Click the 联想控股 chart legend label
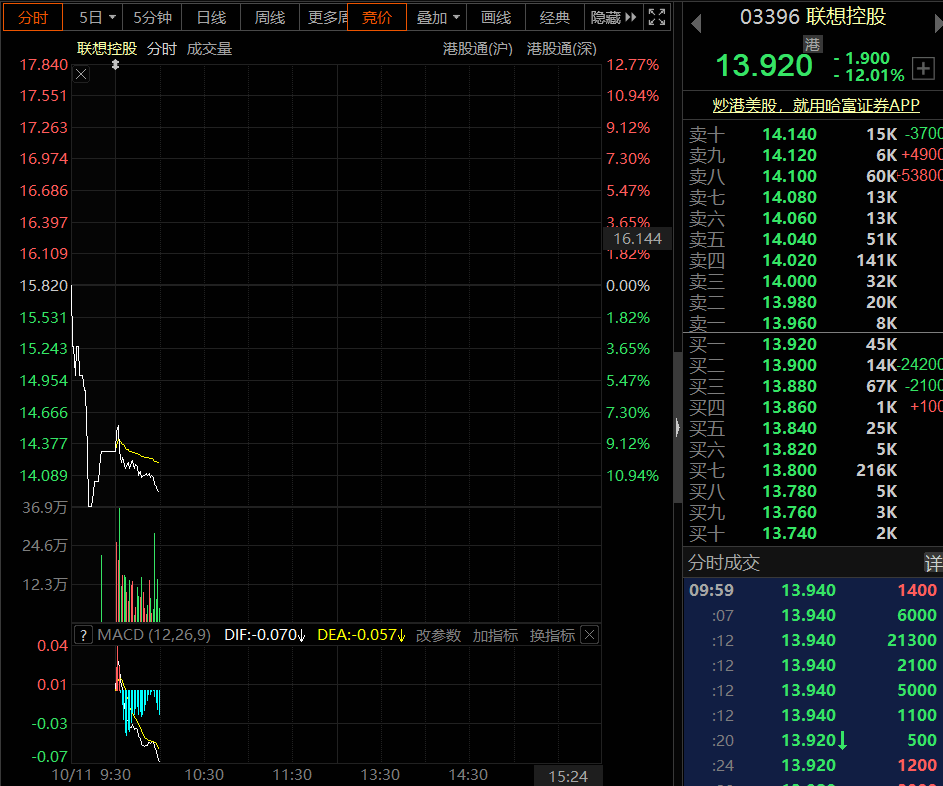The height and width of the screenshot is (786, 943). [107, 49]
